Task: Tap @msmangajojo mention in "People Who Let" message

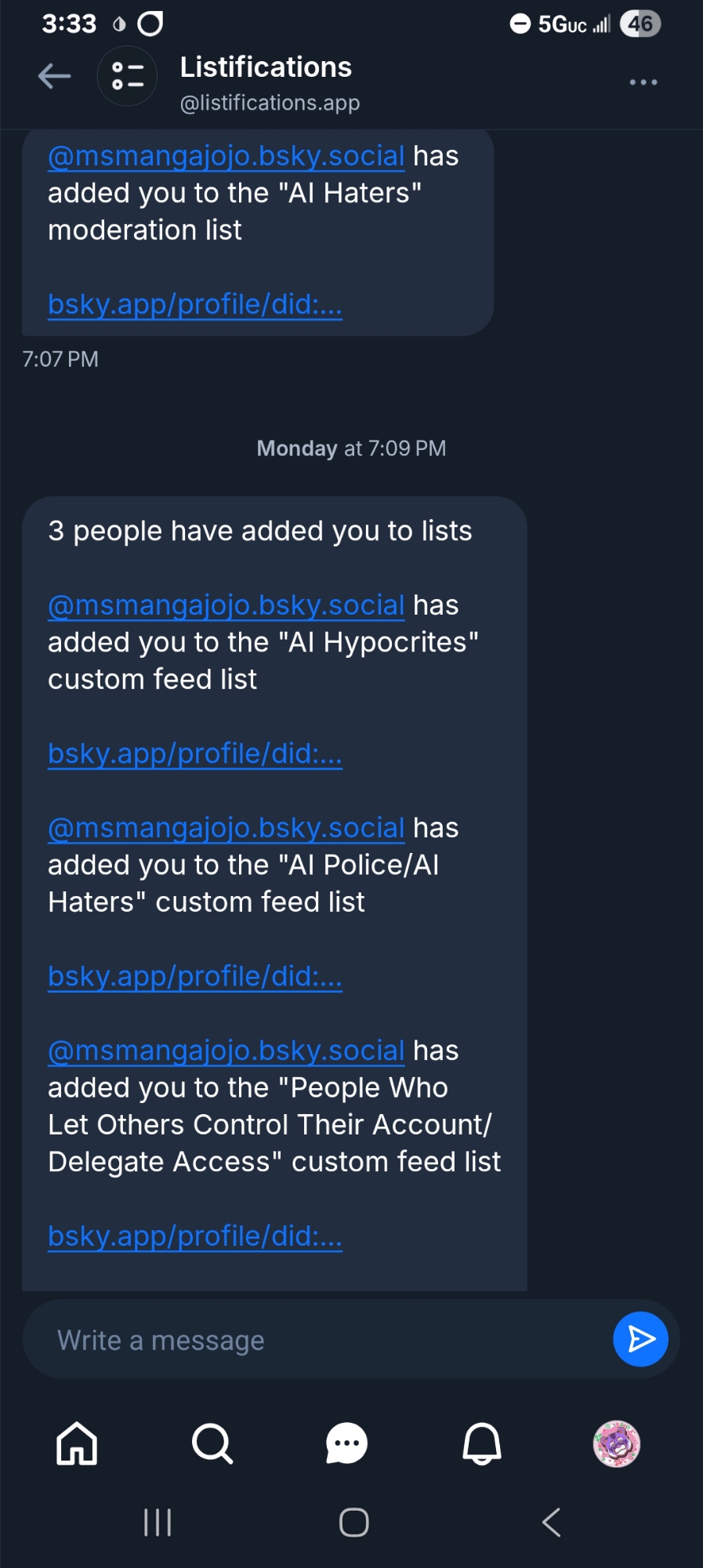Action: tap(226, 1051)
